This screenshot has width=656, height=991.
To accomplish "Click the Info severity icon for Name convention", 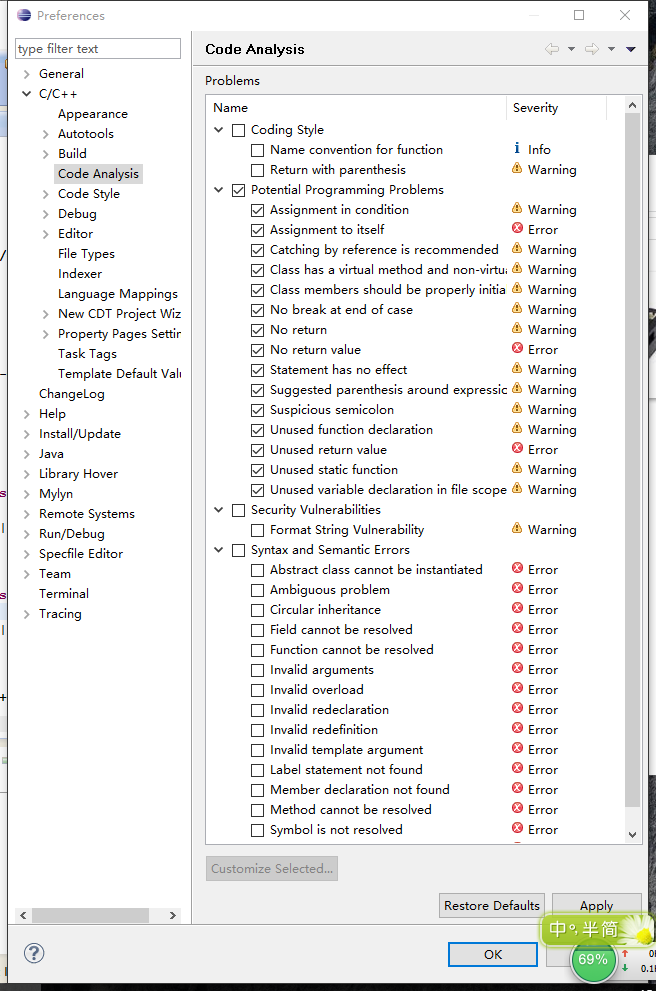I will point(517,149).
